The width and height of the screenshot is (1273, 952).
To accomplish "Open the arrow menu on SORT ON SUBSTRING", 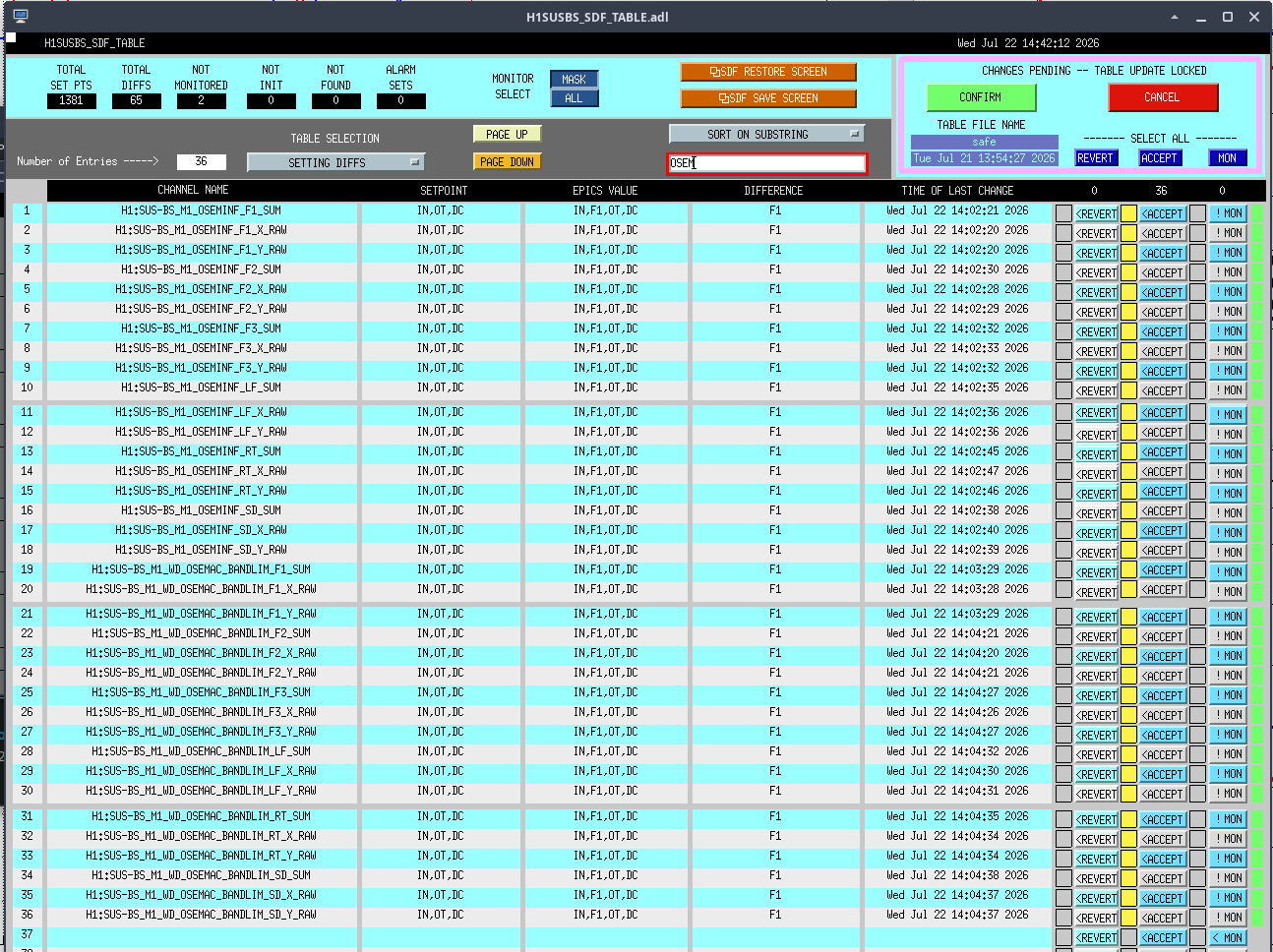I will point(855,134).
